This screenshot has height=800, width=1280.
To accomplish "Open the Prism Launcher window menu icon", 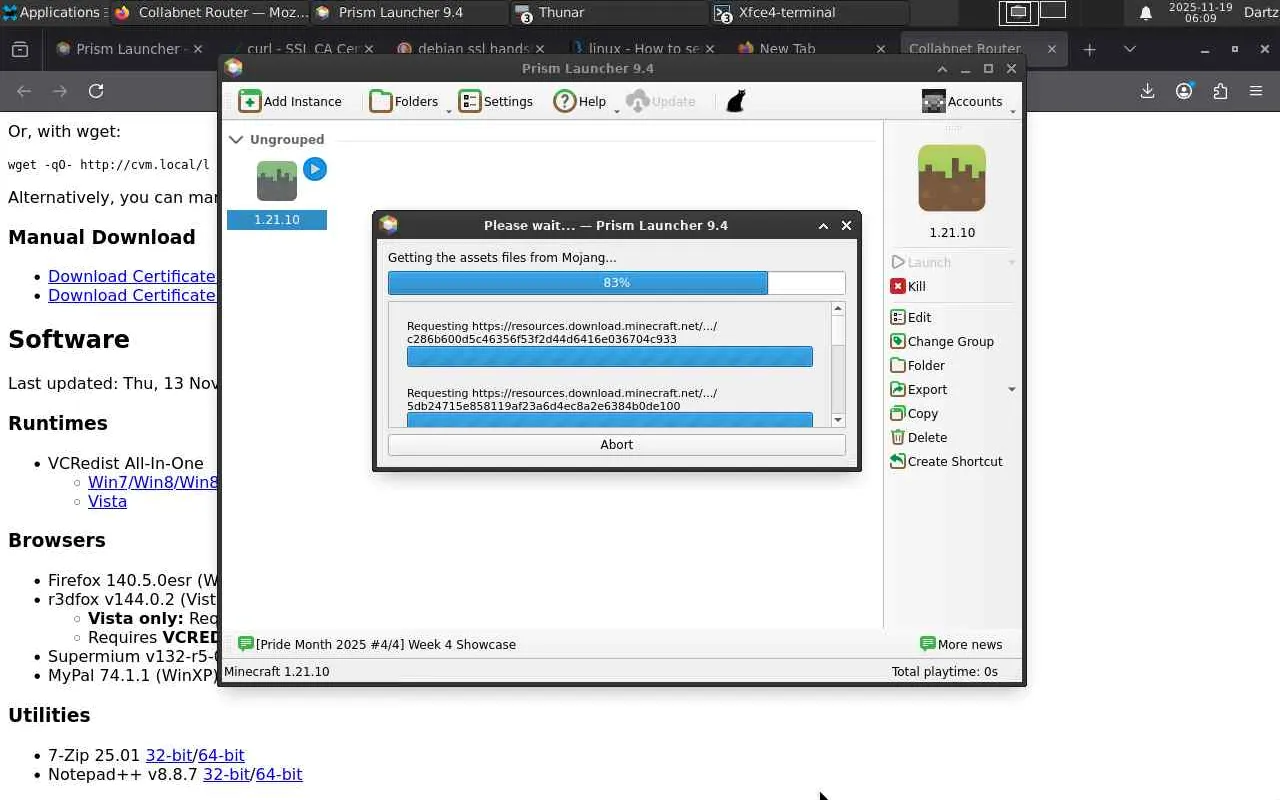I will [234, 68].
